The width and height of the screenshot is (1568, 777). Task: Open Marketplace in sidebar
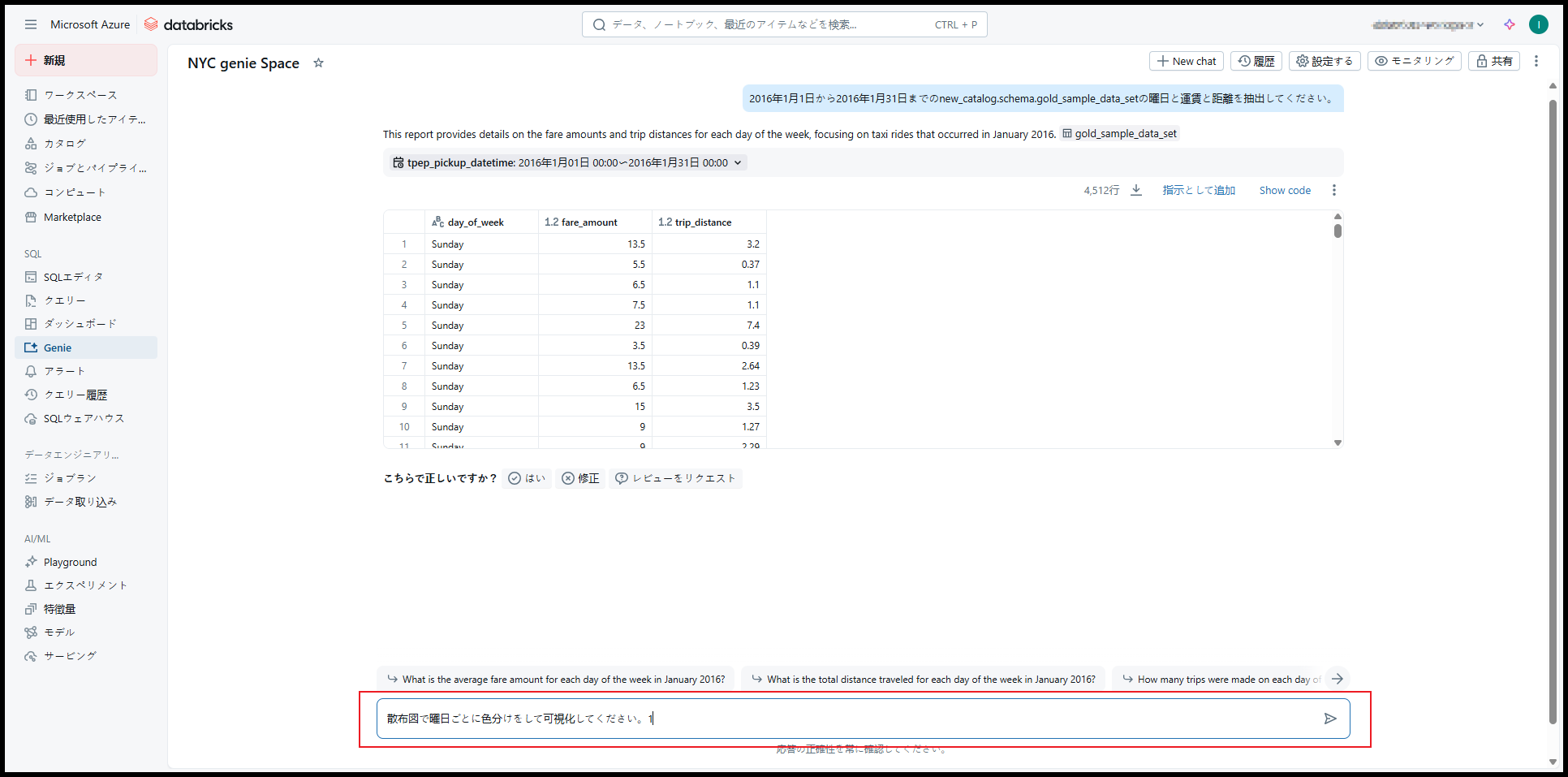[86, 217]
